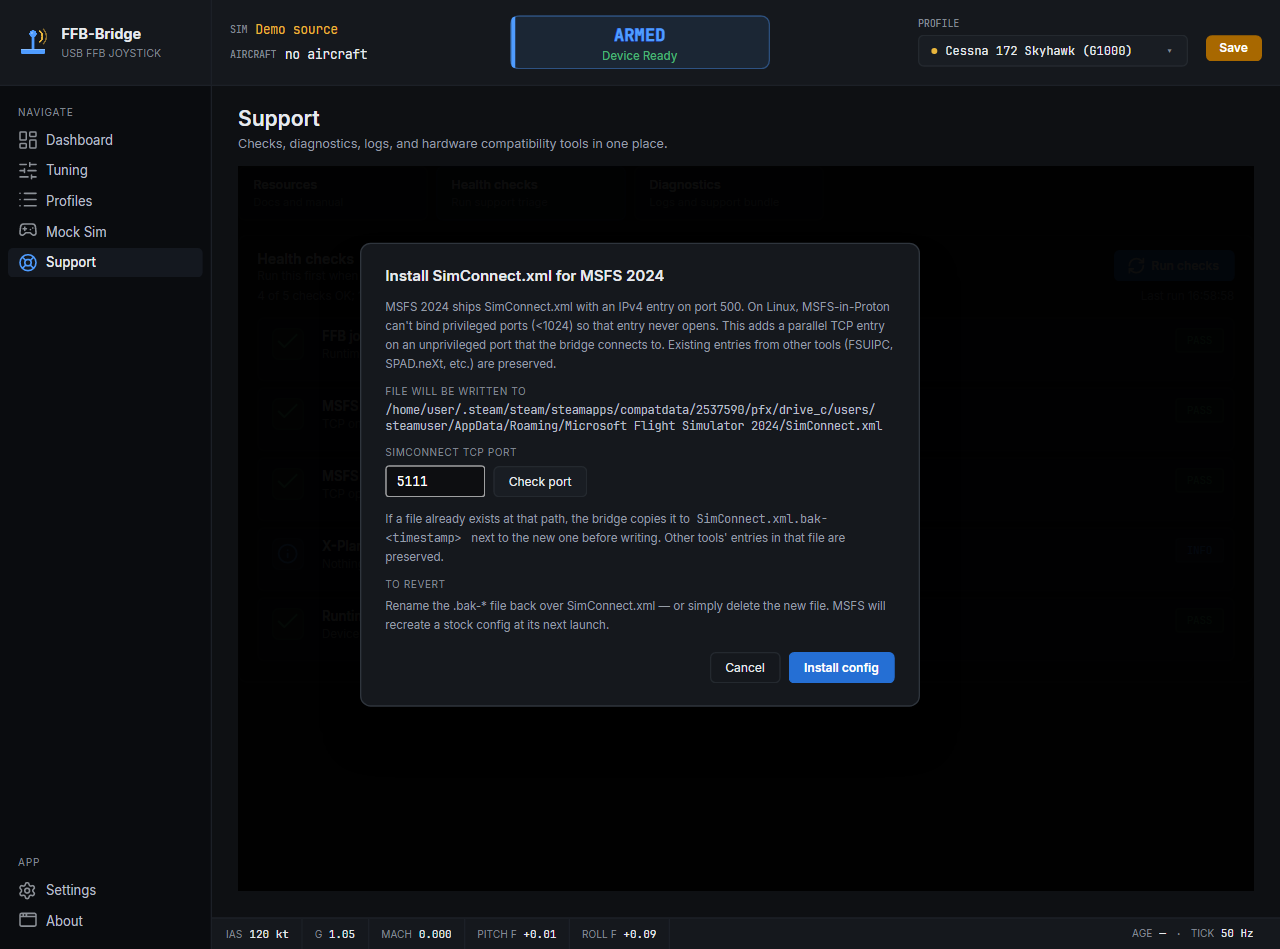
Task: Click the ROLL F +0.09 readout
Action: (x=619, y=934)
